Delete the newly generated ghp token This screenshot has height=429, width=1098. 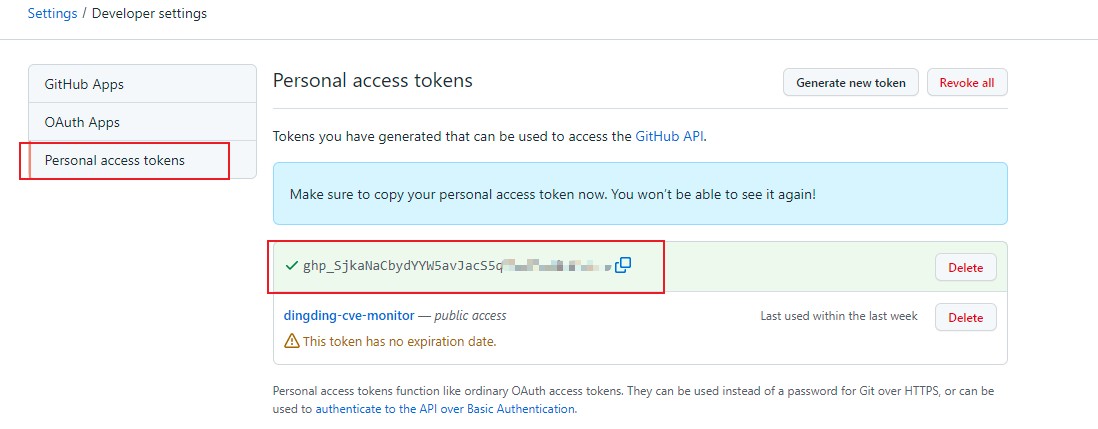coord(965,267)
